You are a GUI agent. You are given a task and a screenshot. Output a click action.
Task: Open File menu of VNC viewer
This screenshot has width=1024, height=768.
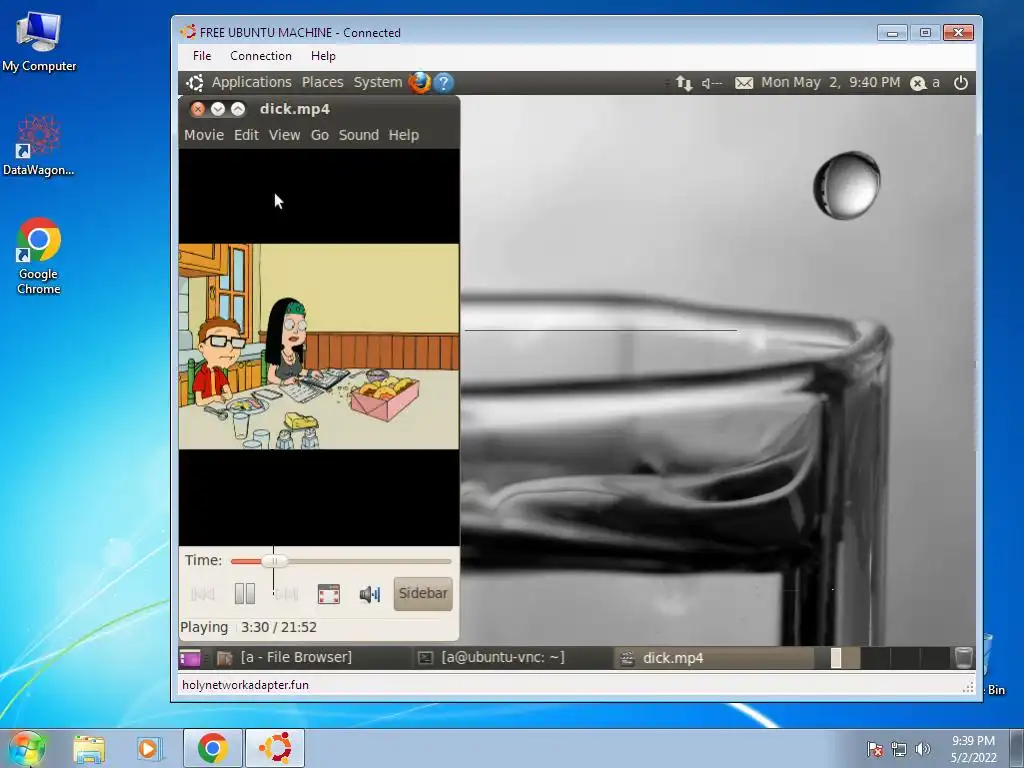tap(202, 56)
